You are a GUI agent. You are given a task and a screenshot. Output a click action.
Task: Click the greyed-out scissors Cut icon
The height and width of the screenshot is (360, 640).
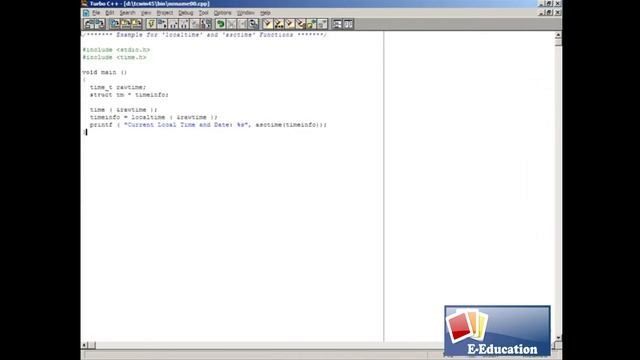click(x=231, y=24)
